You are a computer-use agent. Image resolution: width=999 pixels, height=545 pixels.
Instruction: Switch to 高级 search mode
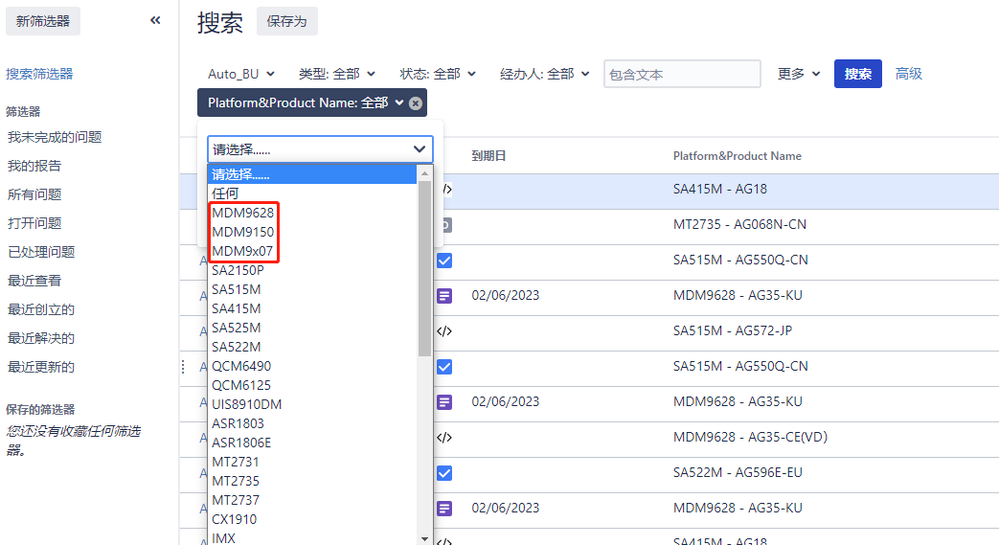coord(909,74)
